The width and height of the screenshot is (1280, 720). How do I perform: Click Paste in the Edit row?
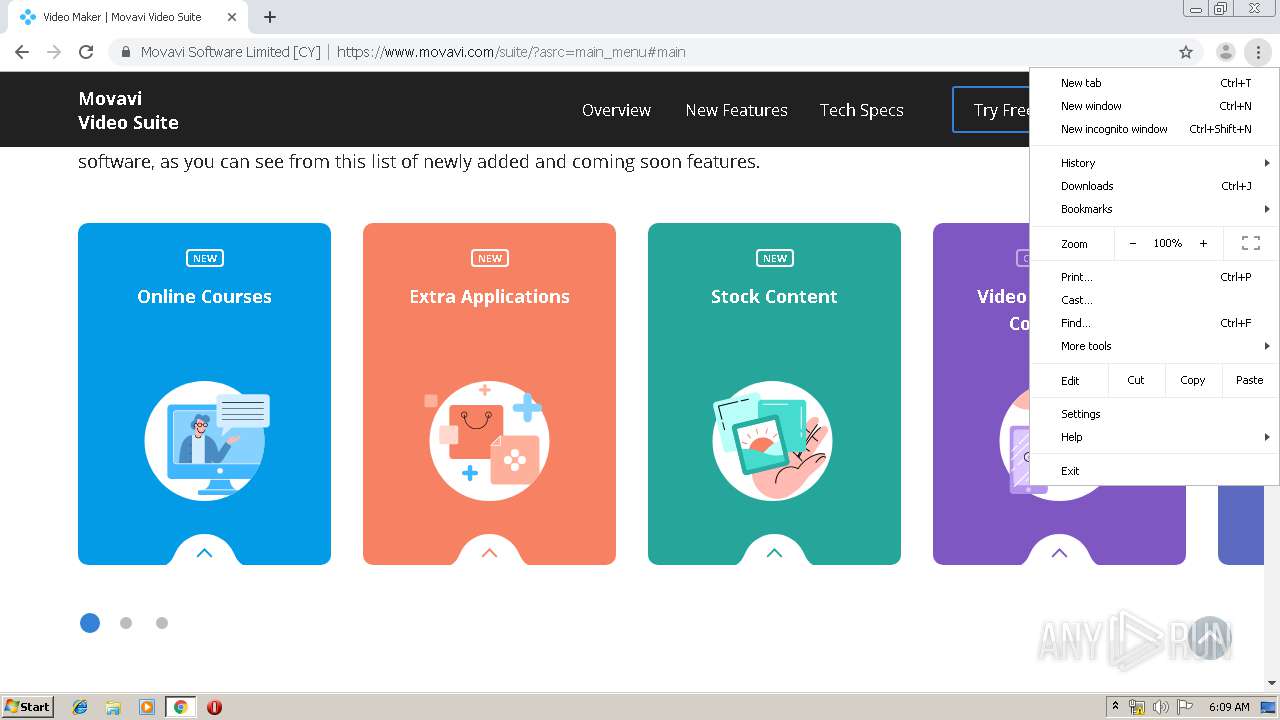[1250, 380]
